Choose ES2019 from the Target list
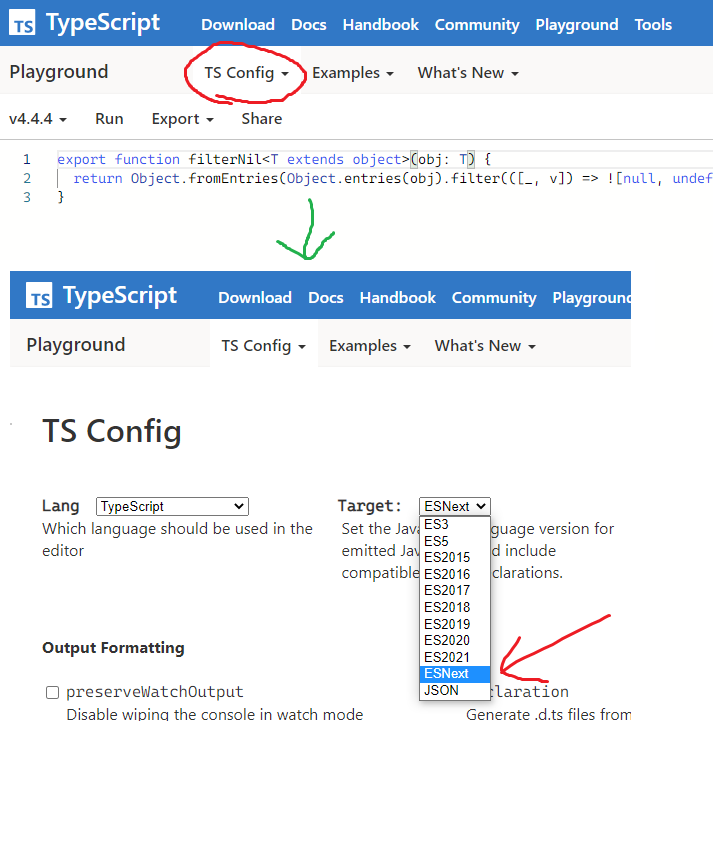The height and width of the screenshot is (850, 723). [455, 624]
